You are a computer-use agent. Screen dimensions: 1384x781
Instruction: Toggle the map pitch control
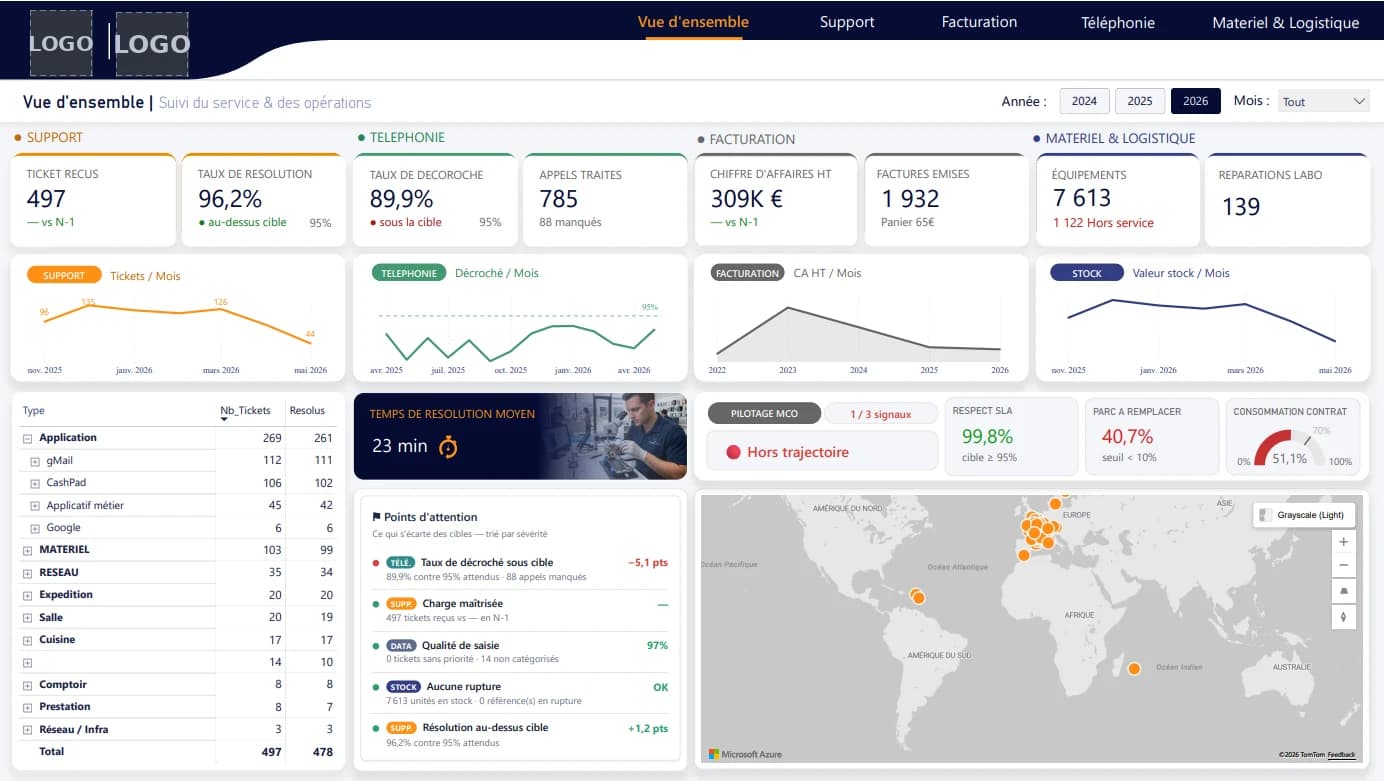pyautogui.click(x=1343, y=591)
